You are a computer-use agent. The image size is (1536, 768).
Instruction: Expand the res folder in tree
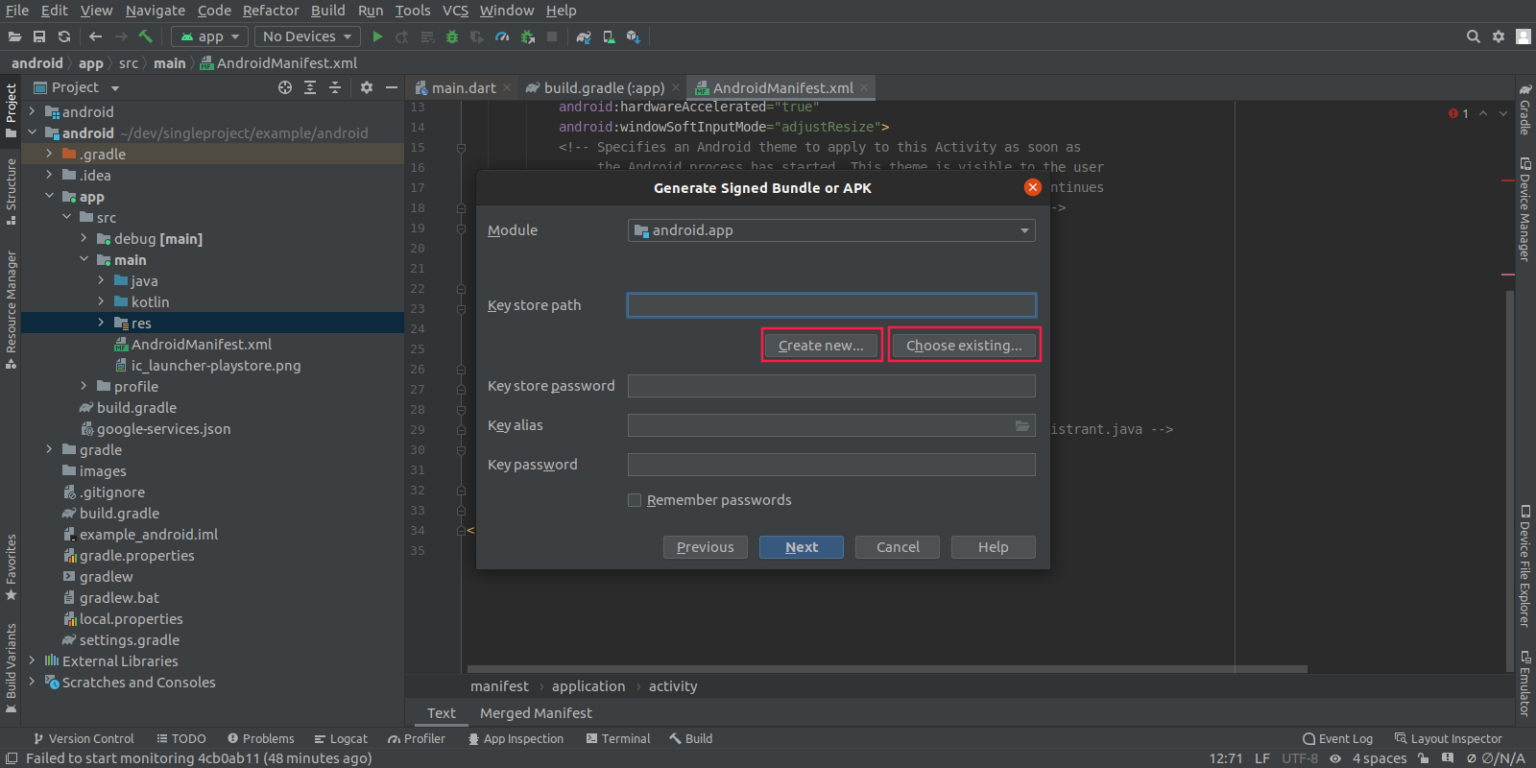(x=102, y=323)
